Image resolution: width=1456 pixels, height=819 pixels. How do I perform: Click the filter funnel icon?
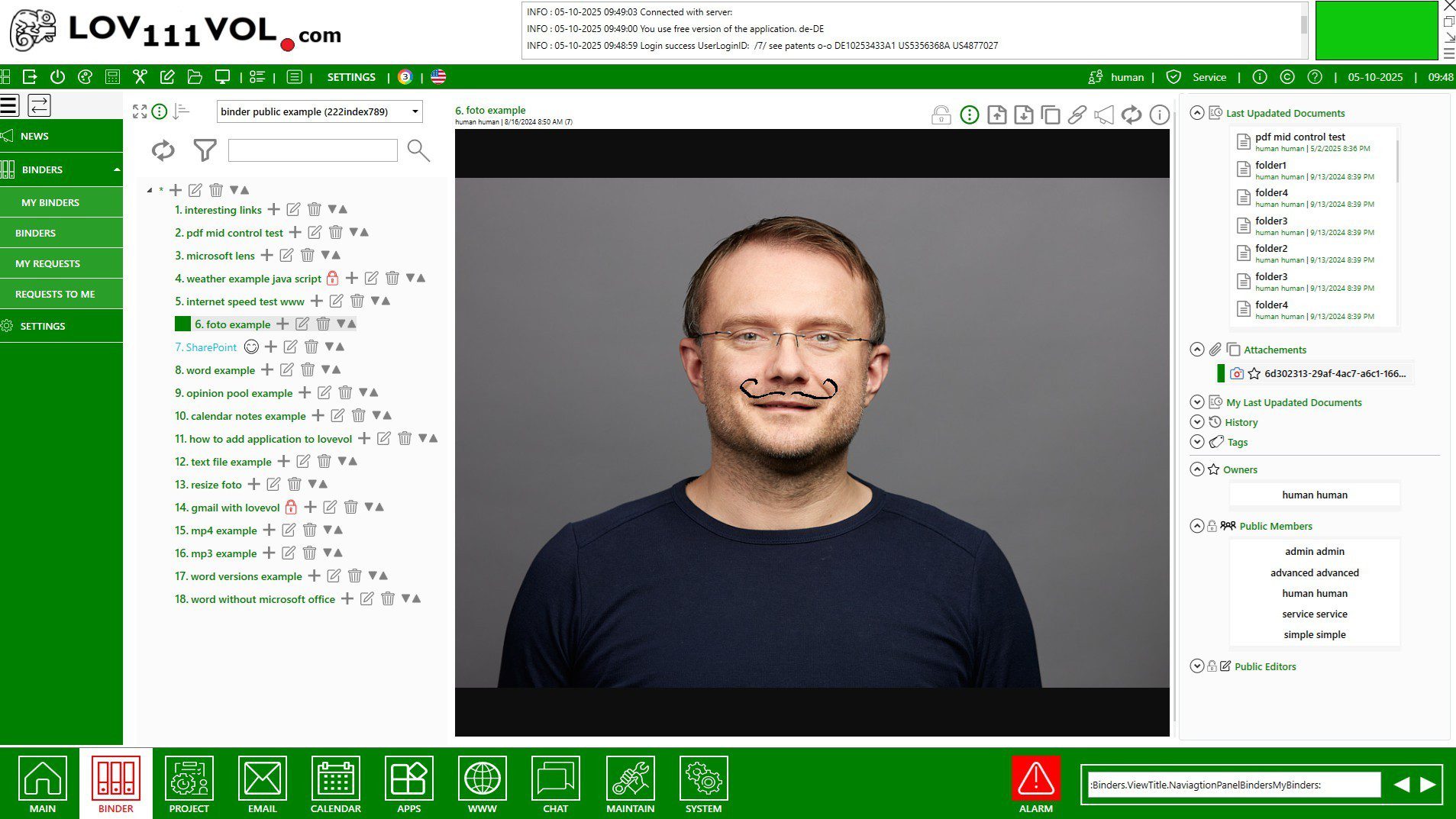coord(205,150)
